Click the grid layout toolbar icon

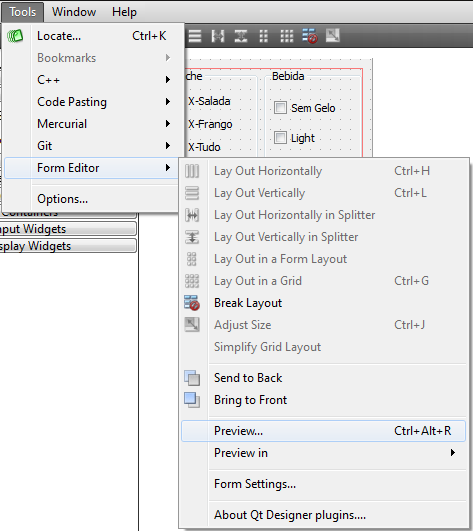tap(286, 36)
